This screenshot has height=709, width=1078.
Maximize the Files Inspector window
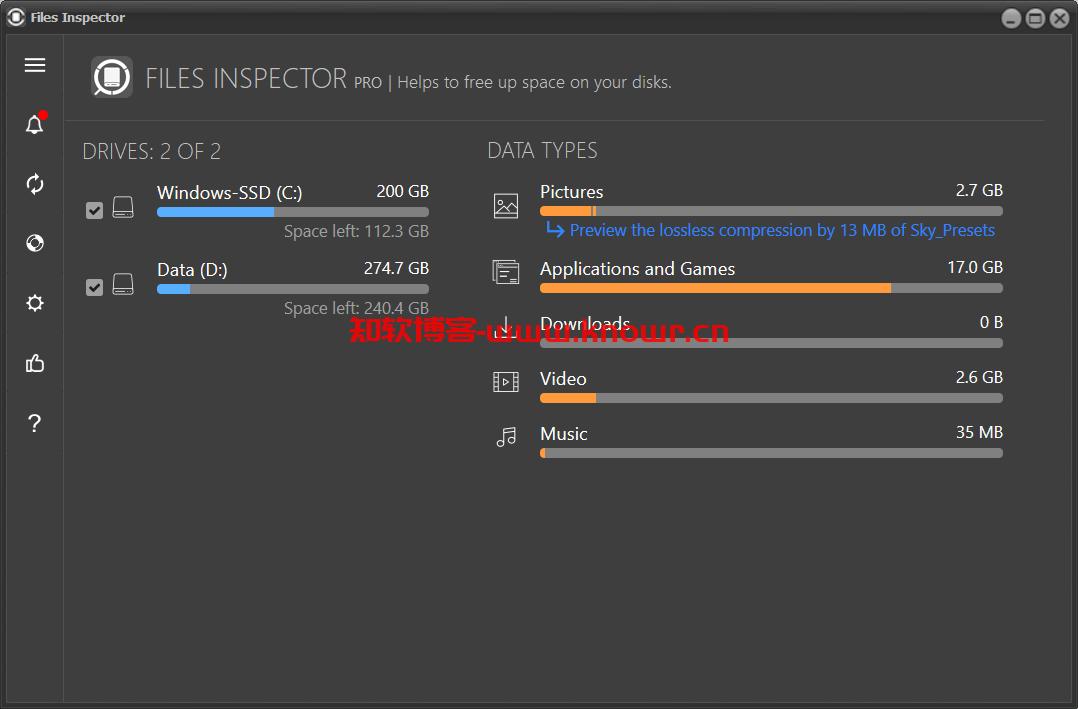pos(1035,18)
